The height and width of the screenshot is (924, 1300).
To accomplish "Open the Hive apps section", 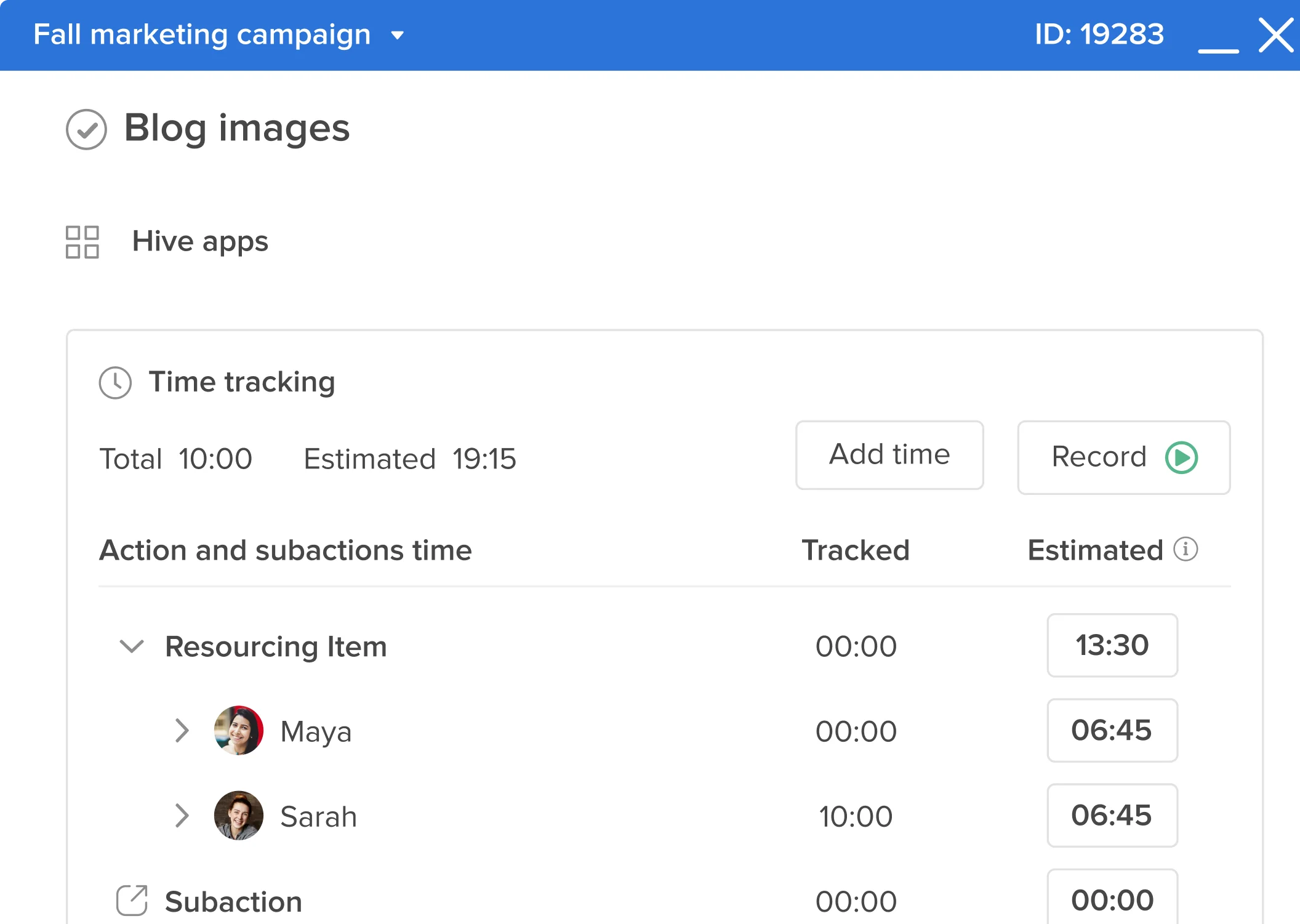I will click(200, 241).
